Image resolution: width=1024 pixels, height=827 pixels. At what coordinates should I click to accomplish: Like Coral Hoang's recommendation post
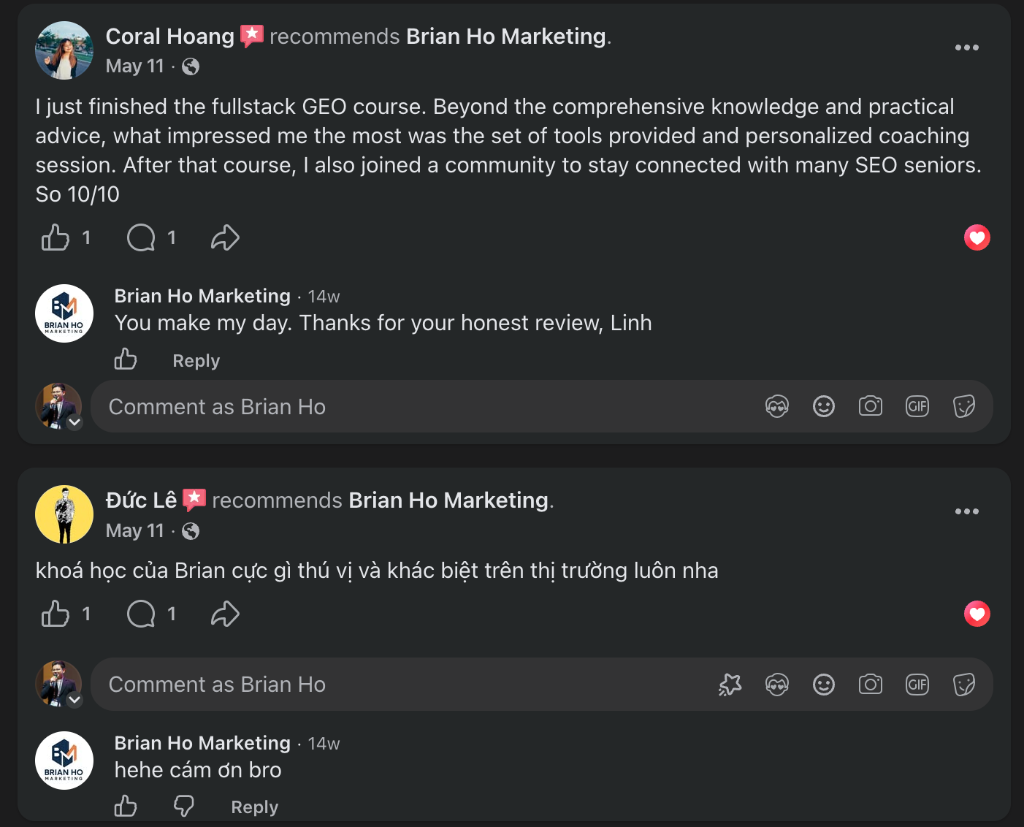[56, 238]
